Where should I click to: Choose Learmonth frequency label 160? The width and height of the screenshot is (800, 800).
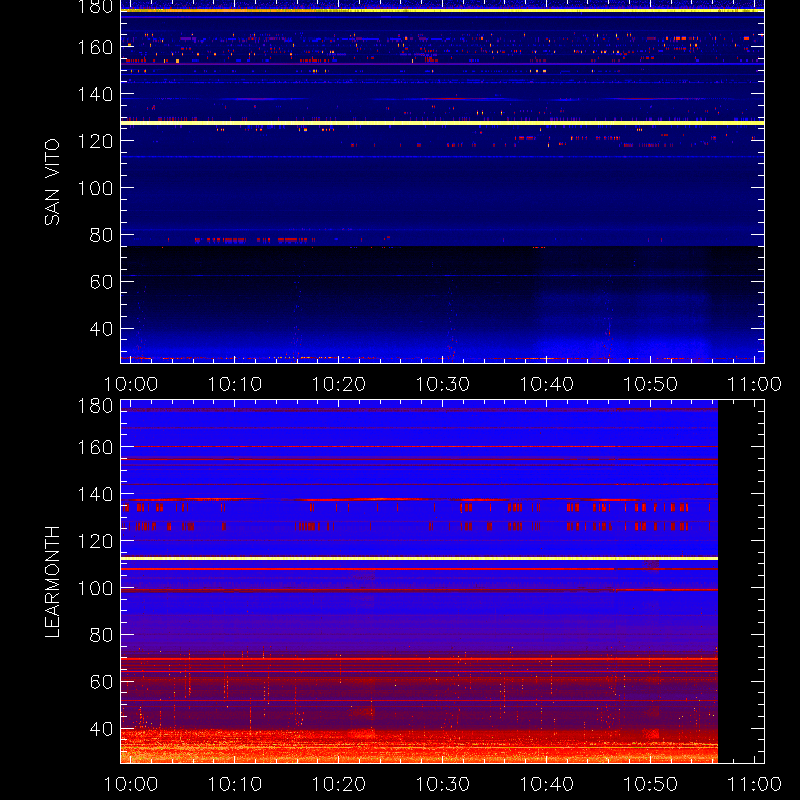coord(95,447)
